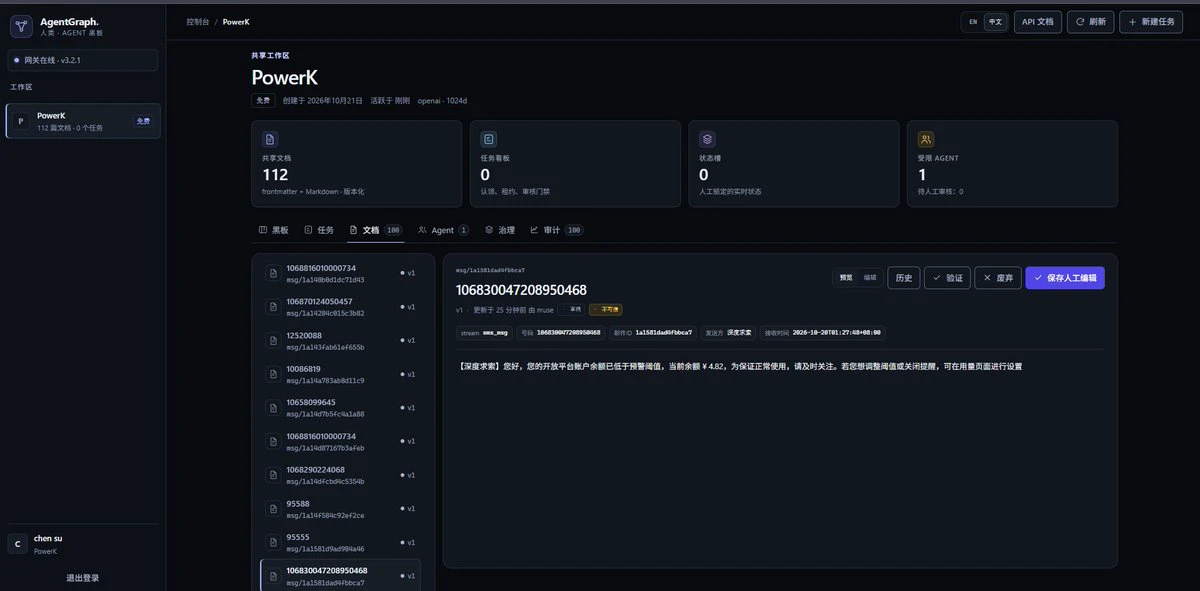Select the 文档 tab
Screen dimensions: 1200x591
coord(376,230)
